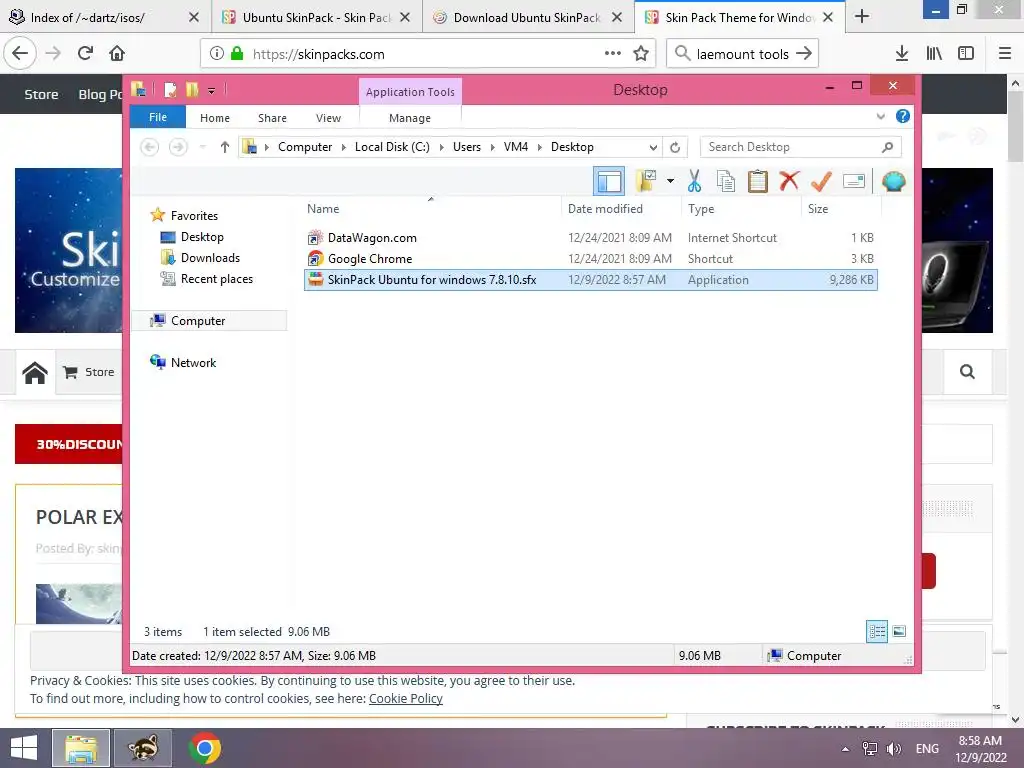Select SkinPack Ubuntu for windows 7.8.10.sfx
Screen dimensions: 1024x768
(x=590, y=280)
